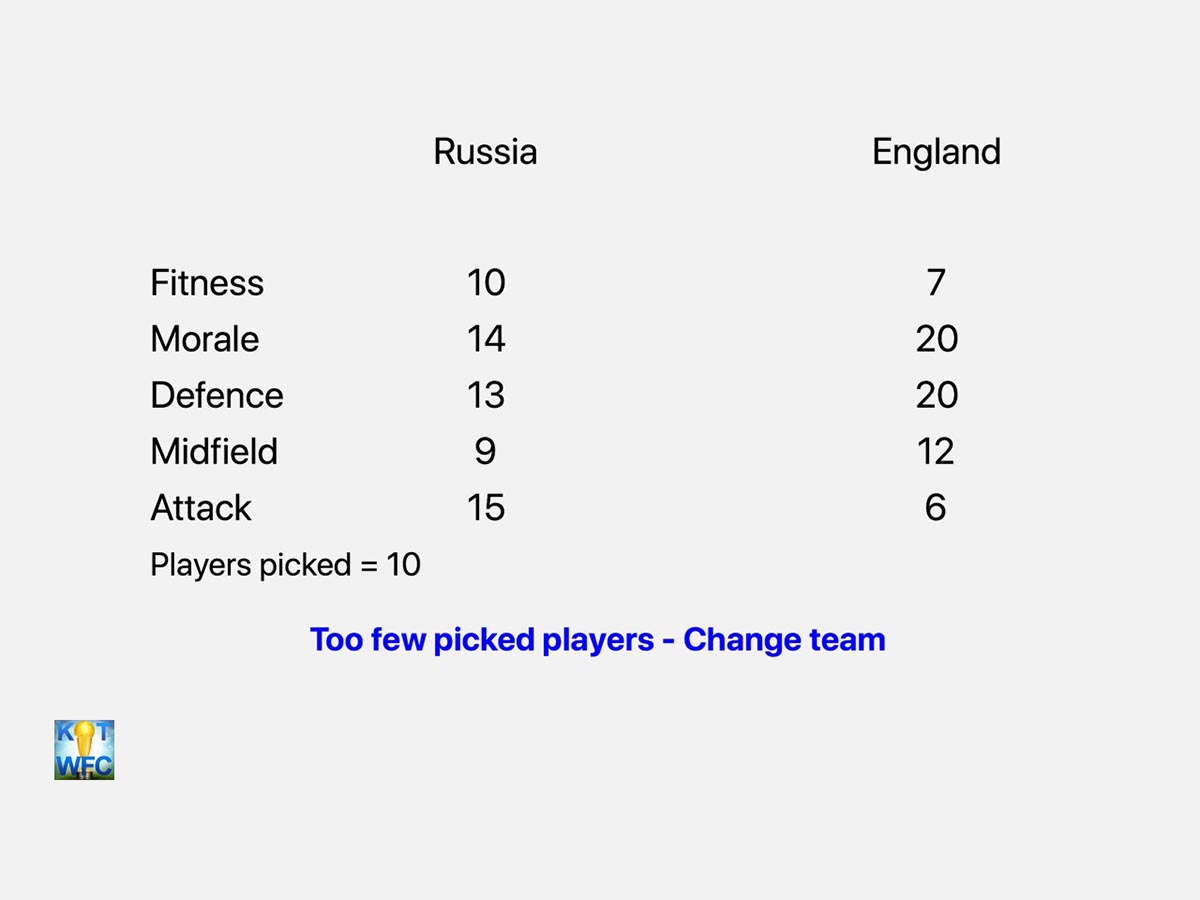The image size is (1200, 900).
Task: Click England's Attack value 6
Action: (x=936, y=507)
